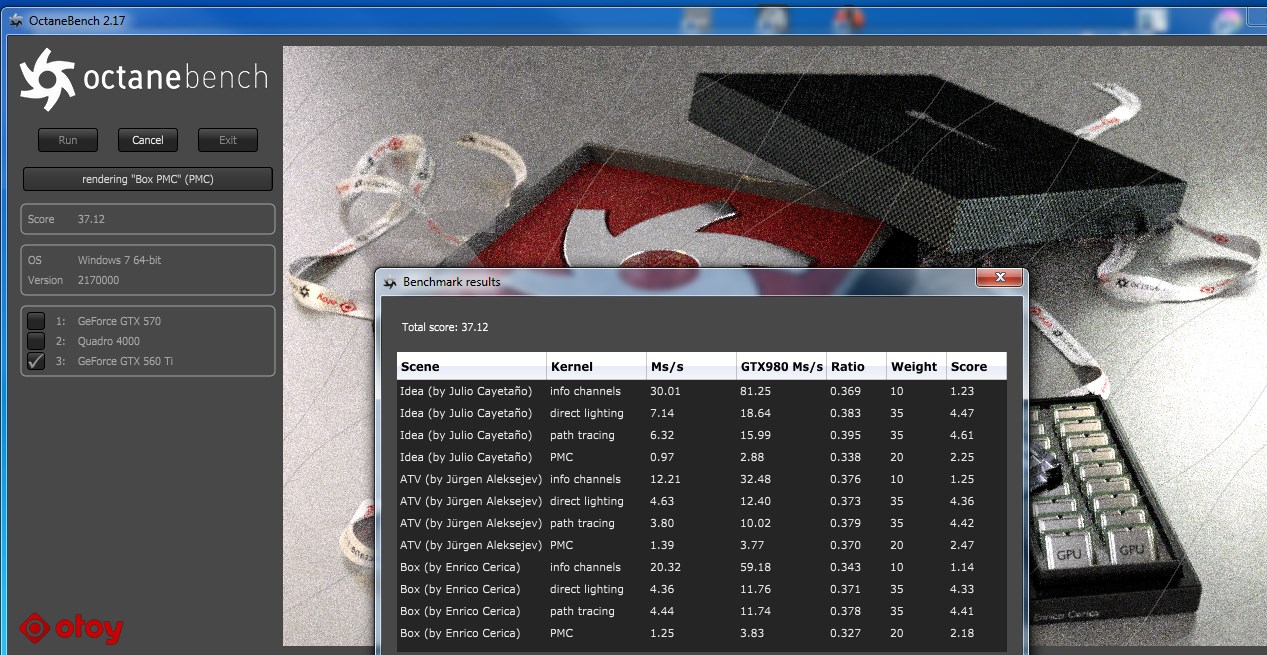The width and height of the screenshot is (1267, 655).
Task: Click the 30.01 Ms/s cell
Action: pyautogui.click(x=664, y=391)
